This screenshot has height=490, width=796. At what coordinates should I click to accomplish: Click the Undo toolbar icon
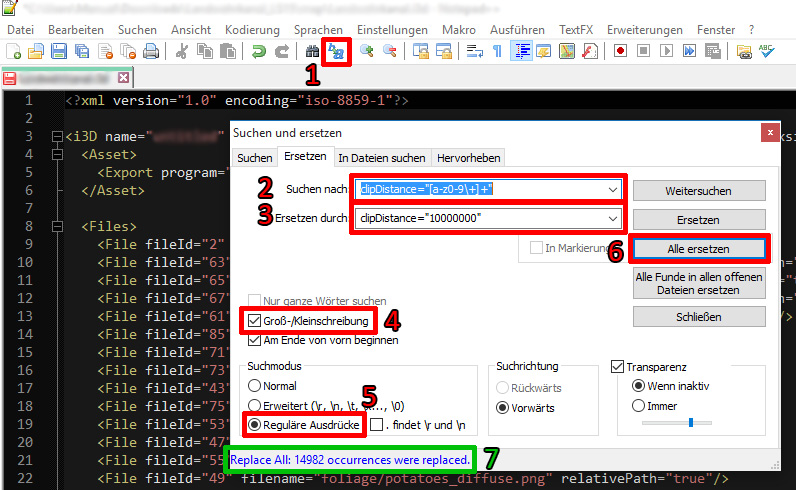[x=259, y=50]
